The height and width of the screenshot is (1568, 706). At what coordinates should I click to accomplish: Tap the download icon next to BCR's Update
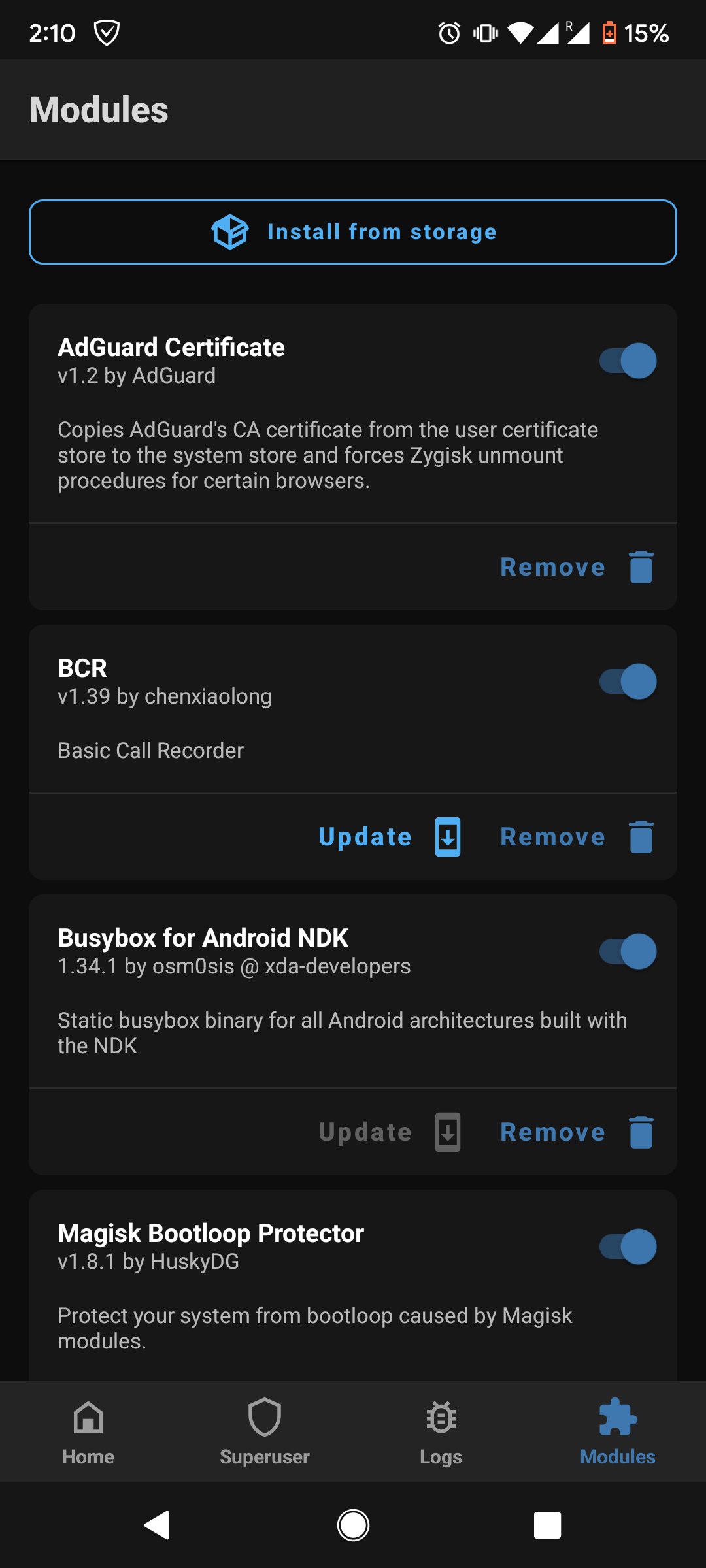click(x=447, y=836)
